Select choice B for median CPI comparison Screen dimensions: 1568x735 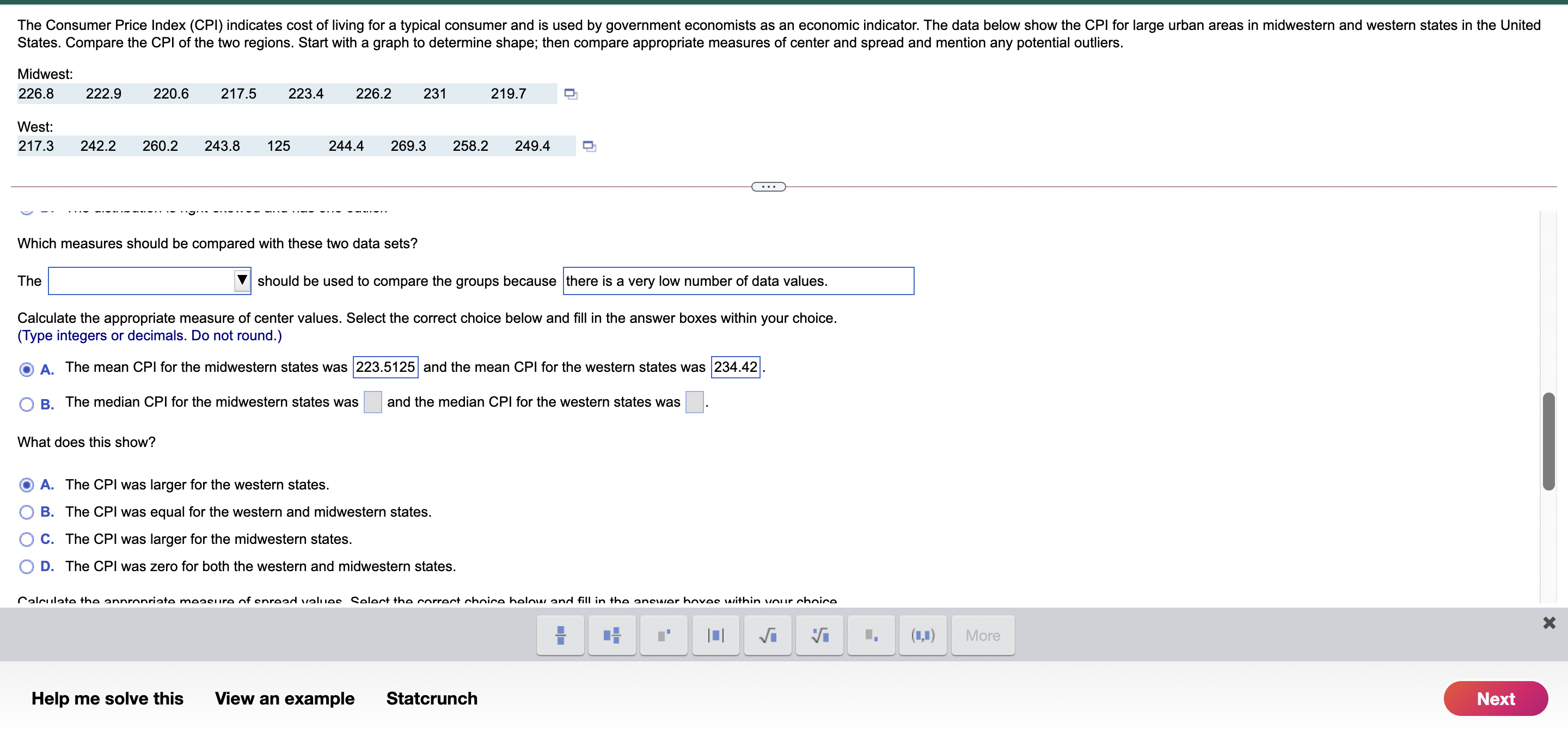pos(27,403)
